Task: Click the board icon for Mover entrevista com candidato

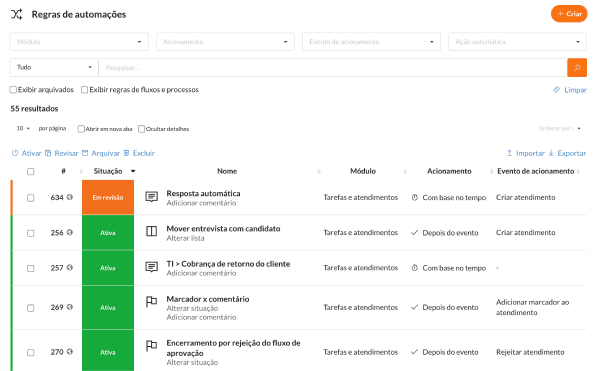Action: point(152,231)
